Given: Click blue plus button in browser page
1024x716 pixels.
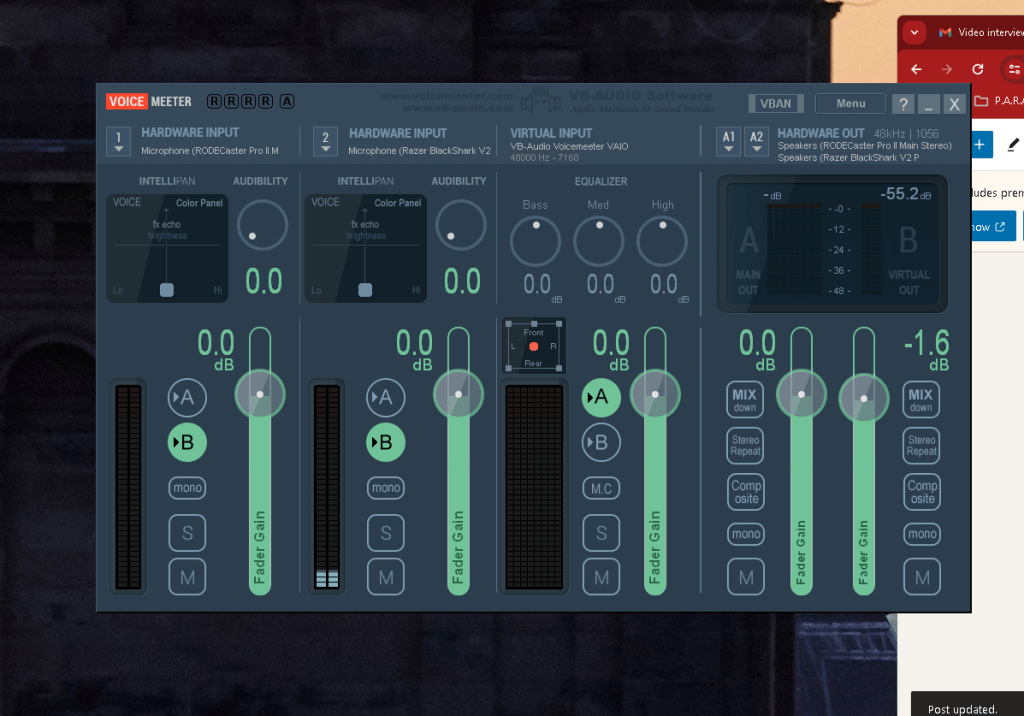Looking at the screenshot, I should pos(980,144).
